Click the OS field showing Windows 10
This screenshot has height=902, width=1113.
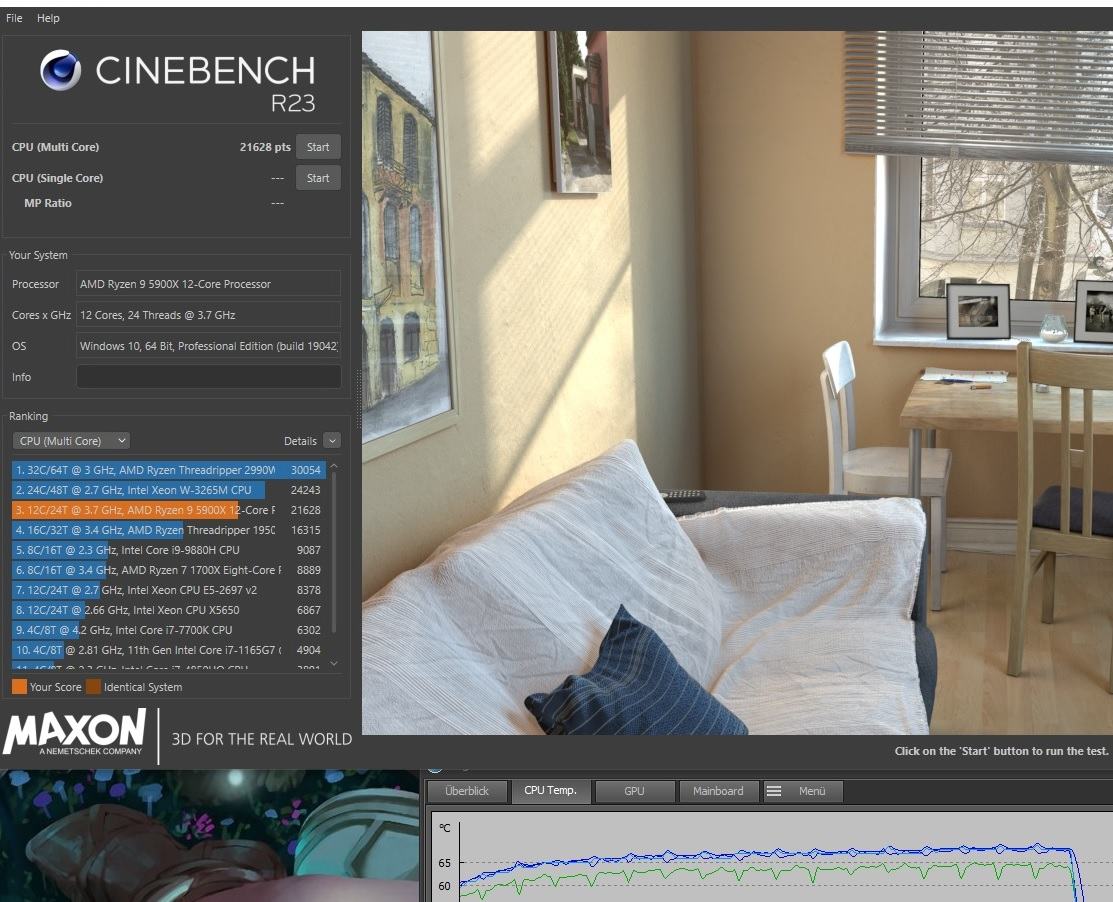click(x=208, y=346)
